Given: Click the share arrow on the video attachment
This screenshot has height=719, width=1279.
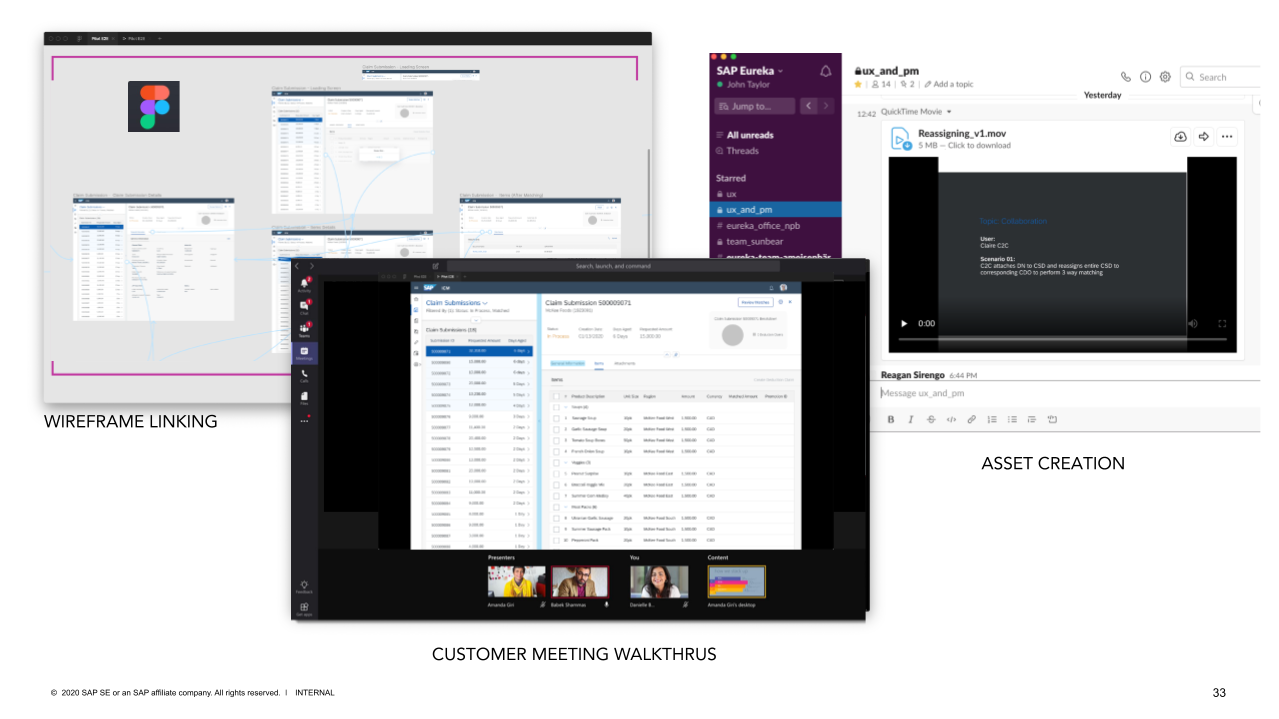Looking at the screenshot, I should 1203,137.
